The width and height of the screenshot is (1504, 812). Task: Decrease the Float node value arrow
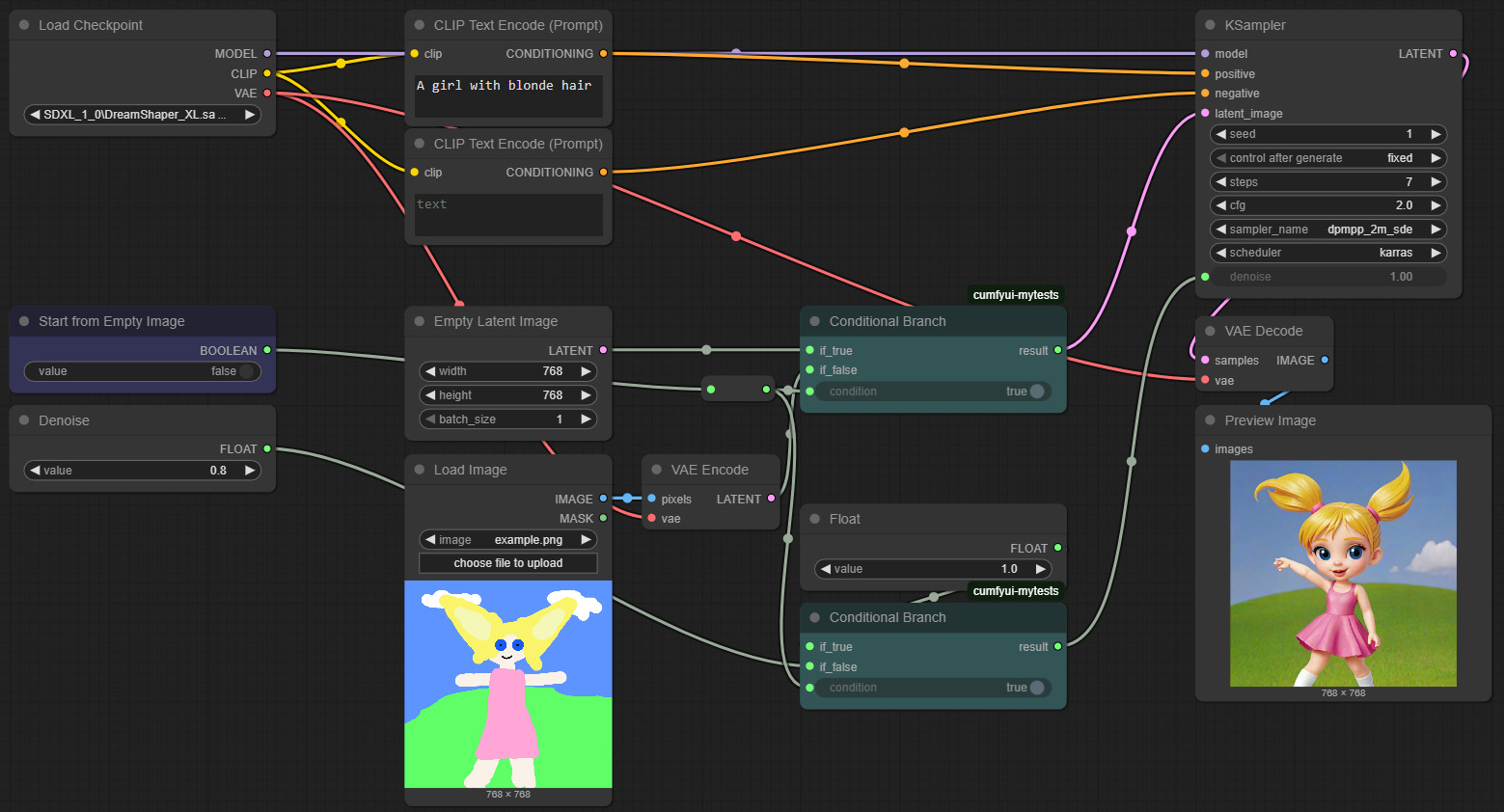826,569
